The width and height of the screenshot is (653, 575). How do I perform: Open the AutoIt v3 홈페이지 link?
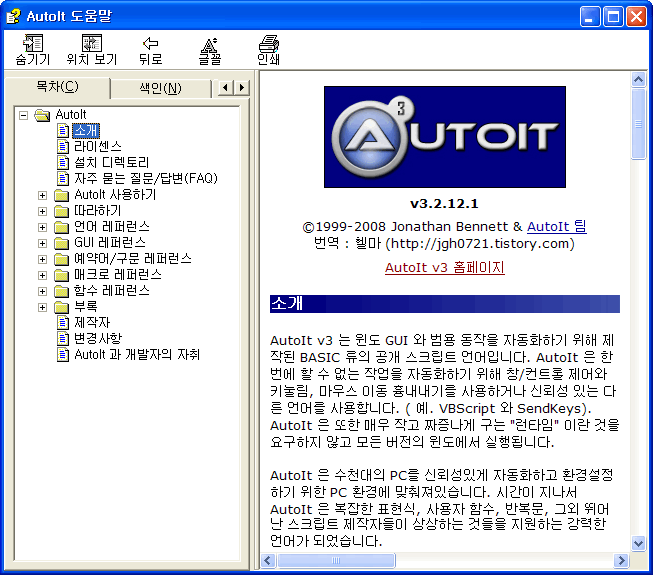(x=444, y=267)
